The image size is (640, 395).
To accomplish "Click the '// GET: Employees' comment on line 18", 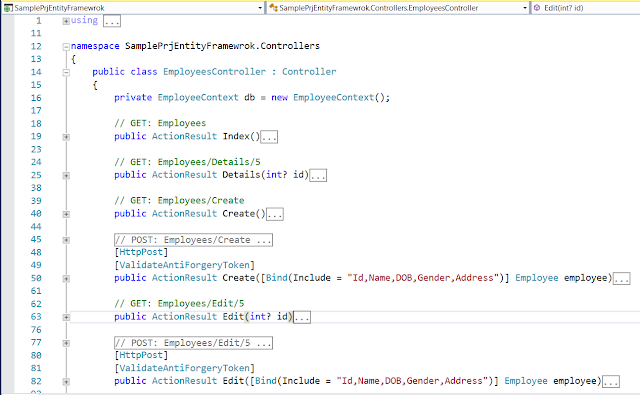I will [160, 123].
